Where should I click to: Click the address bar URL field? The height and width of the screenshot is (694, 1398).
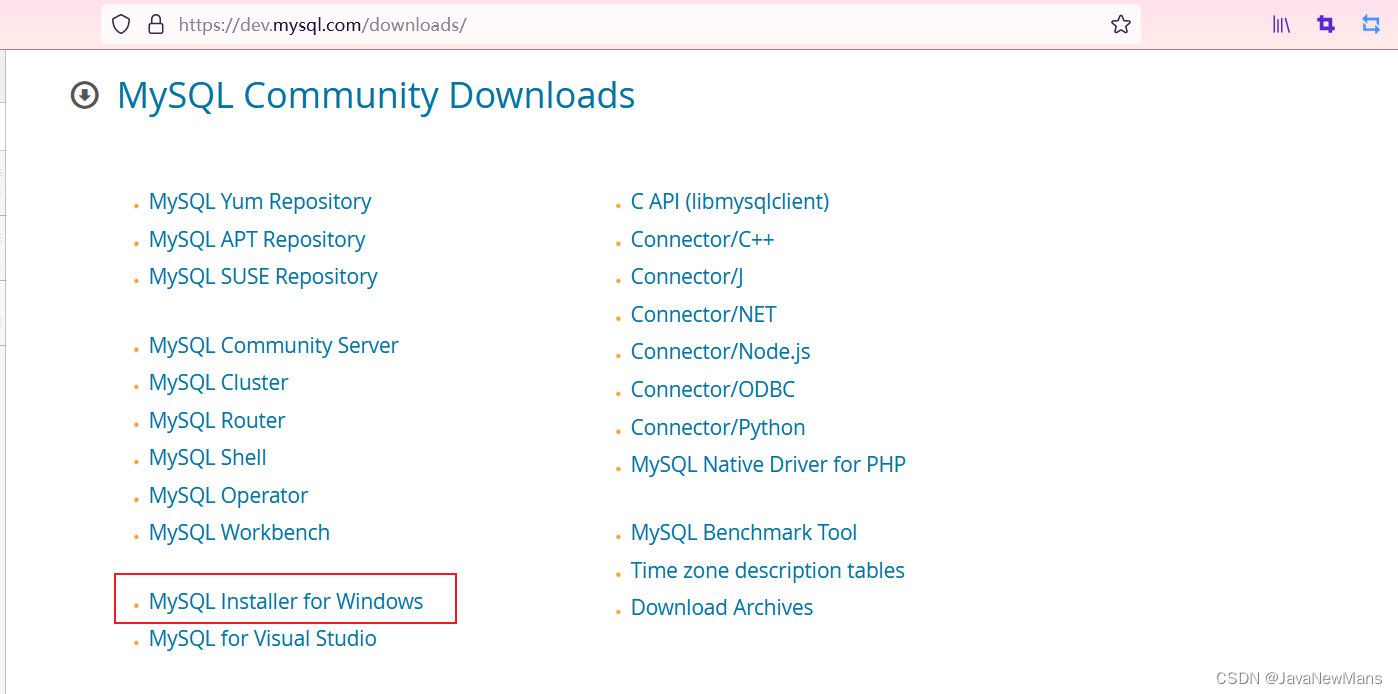620,24
